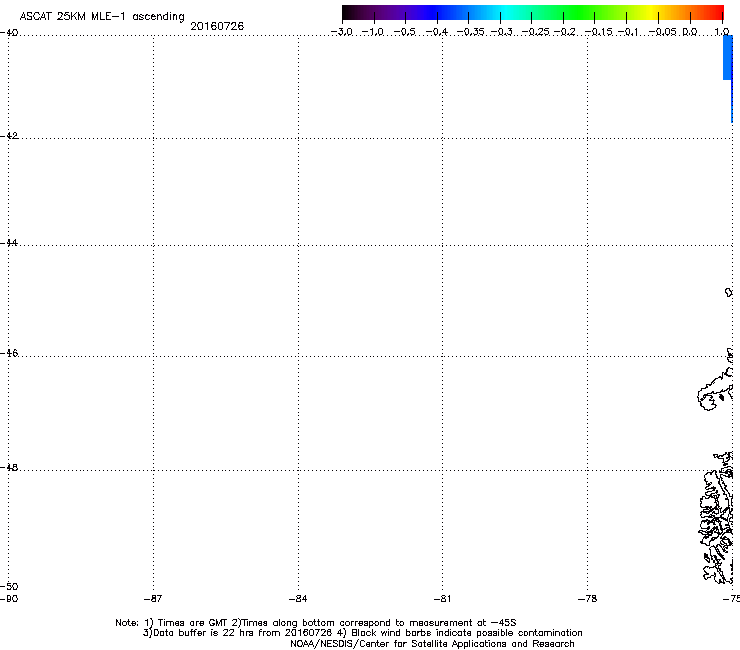The height and width of the screenshot is (650, 740).
Task: Click the blue data swath on the map
Action: click(x=728, y=58)
